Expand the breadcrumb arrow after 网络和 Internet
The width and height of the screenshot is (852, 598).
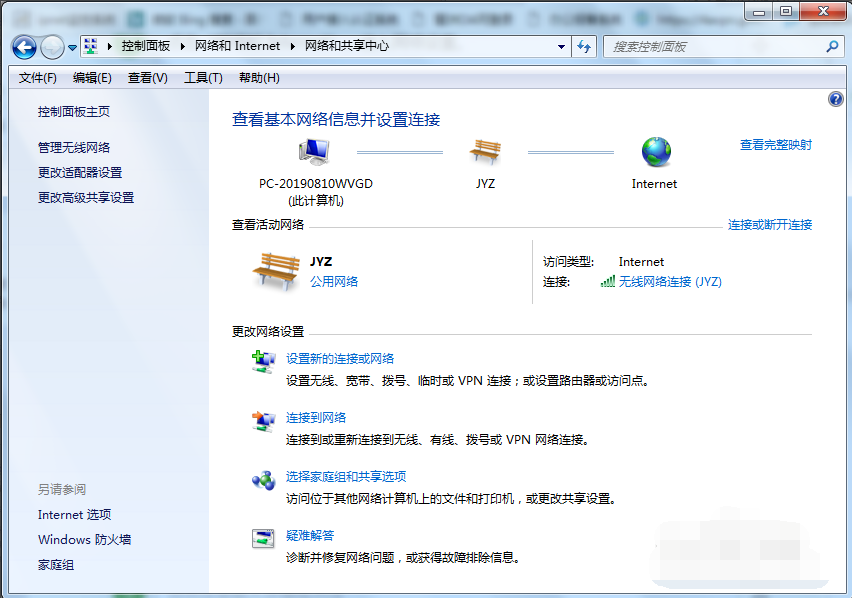pos(292,47)
